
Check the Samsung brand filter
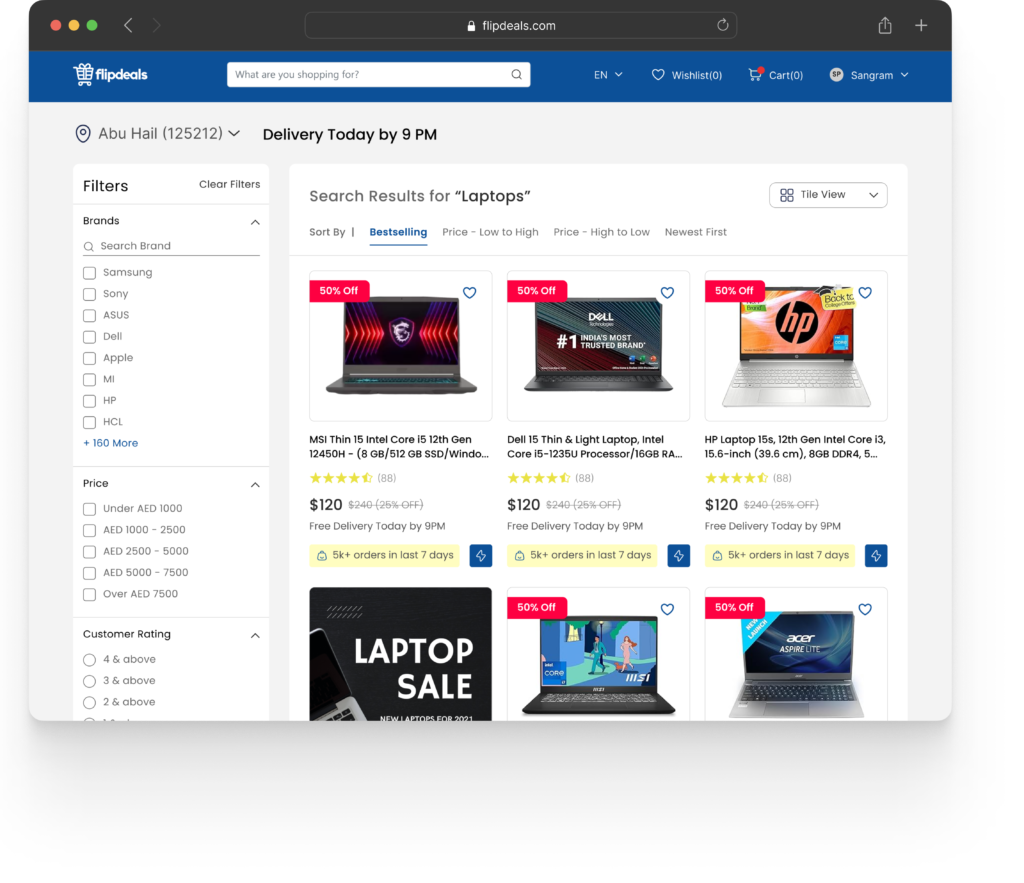point(89,273)
